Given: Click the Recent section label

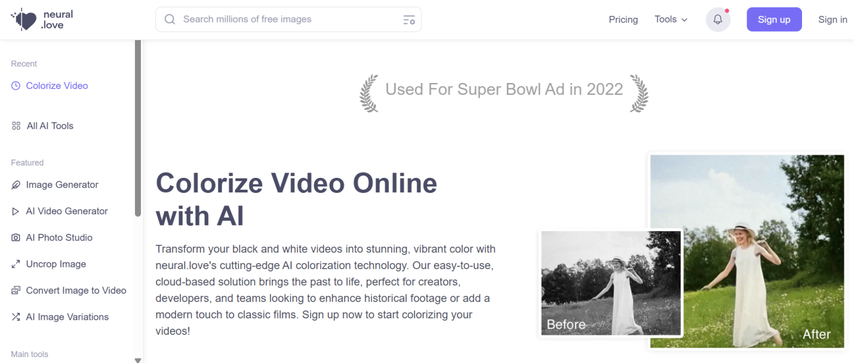Looking at the screenshot, I should coord(24,64).
